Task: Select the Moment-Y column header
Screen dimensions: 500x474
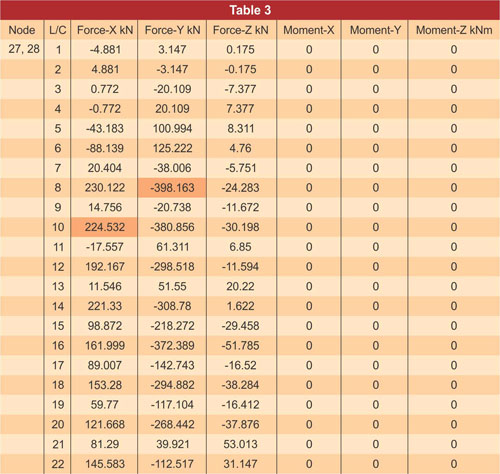Action: click(375, 30)
